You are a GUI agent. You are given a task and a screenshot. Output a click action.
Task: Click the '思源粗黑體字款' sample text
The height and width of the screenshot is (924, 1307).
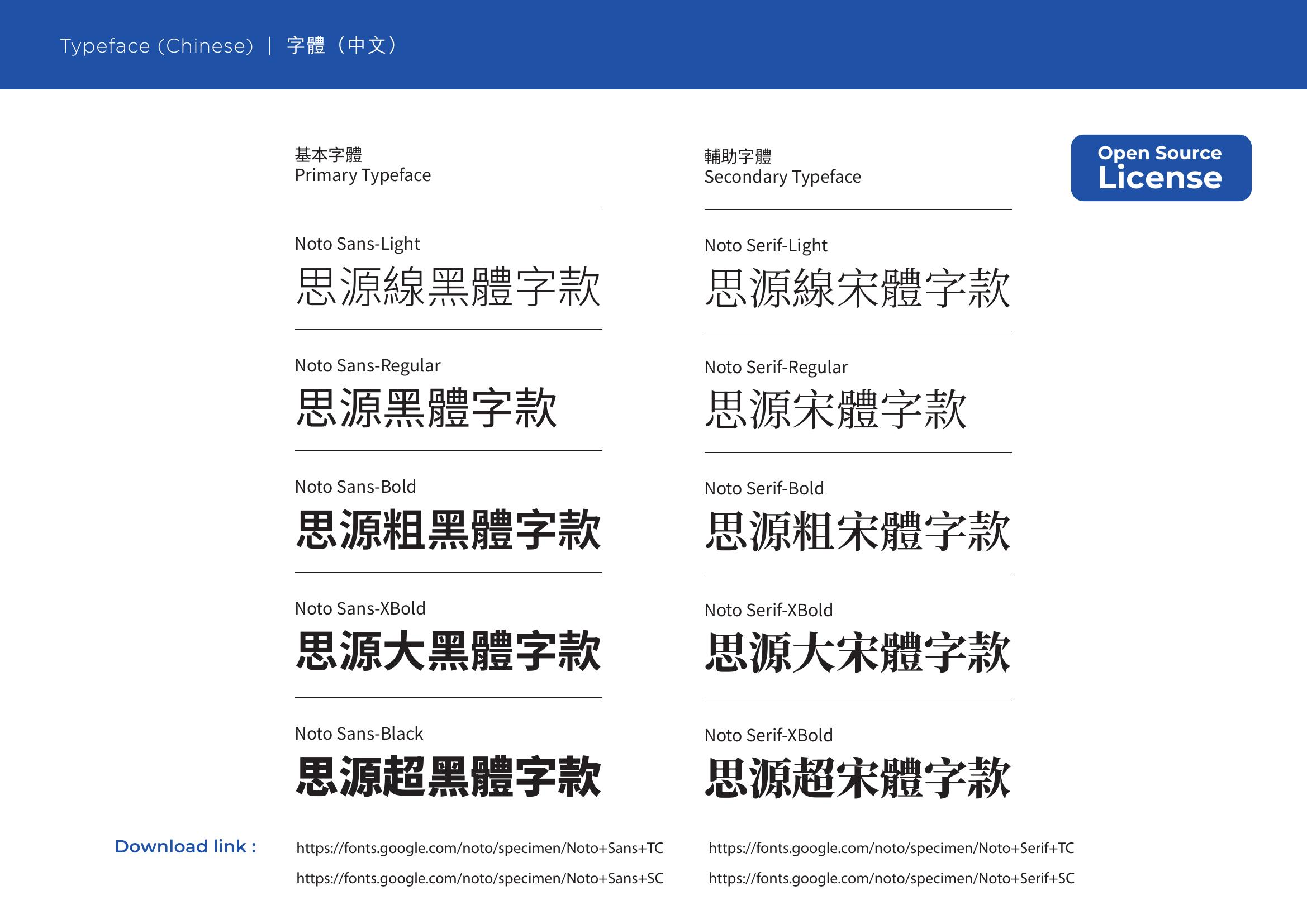tap(449, 530)
